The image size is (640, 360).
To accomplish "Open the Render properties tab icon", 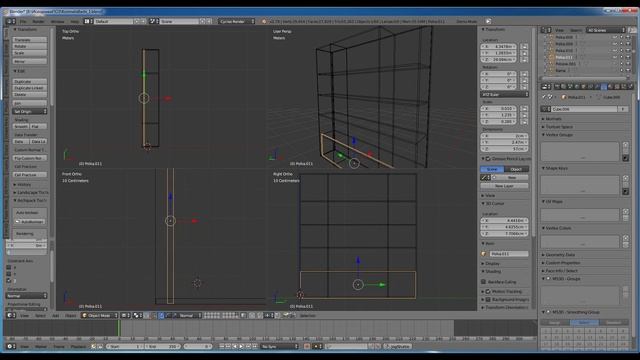I will tap(557, 87).
